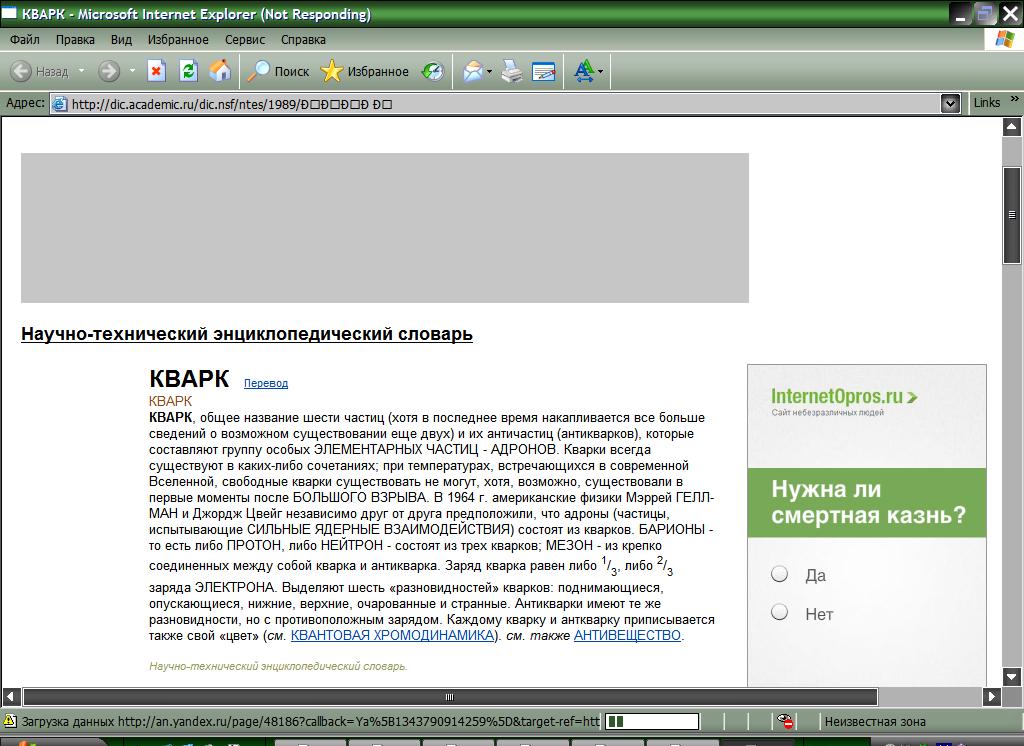Image resolution: width=1024 pixels, height=746 pixels.
Task: Click the Print icon in toolbar
Action: tap(512, 71)
